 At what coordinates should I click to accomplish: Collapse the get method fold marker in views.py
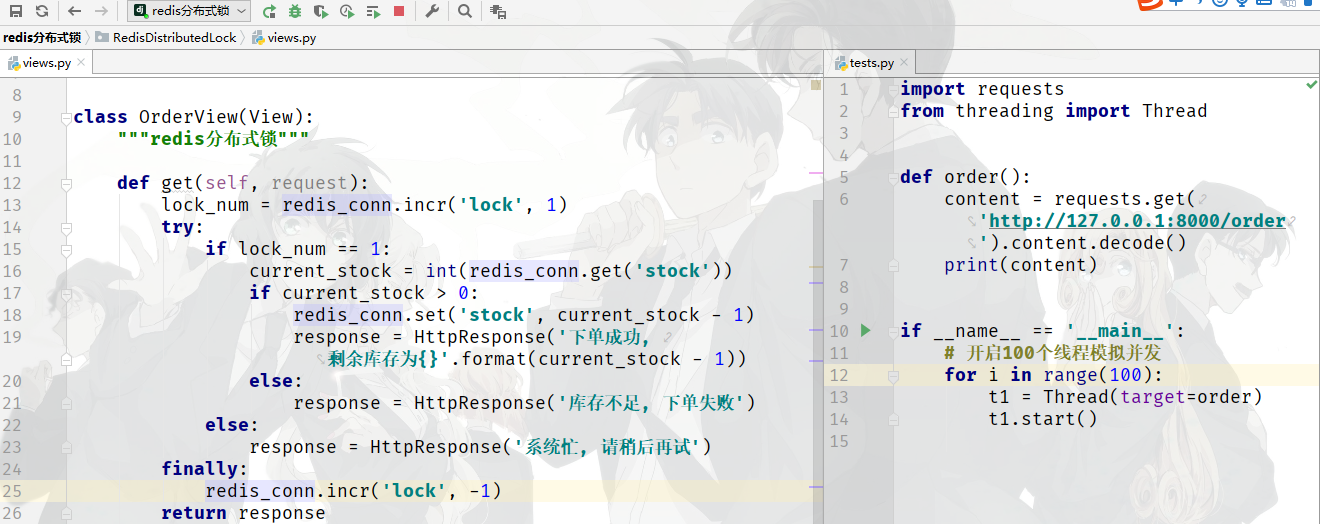[66, 183]
